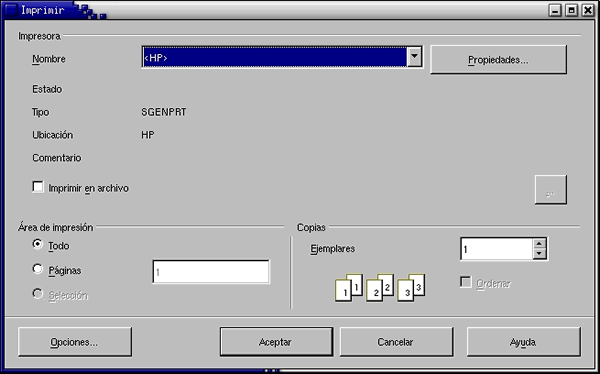
Task: Enable the Imprimir en archivo checkbox
Action: click(38, 187)
